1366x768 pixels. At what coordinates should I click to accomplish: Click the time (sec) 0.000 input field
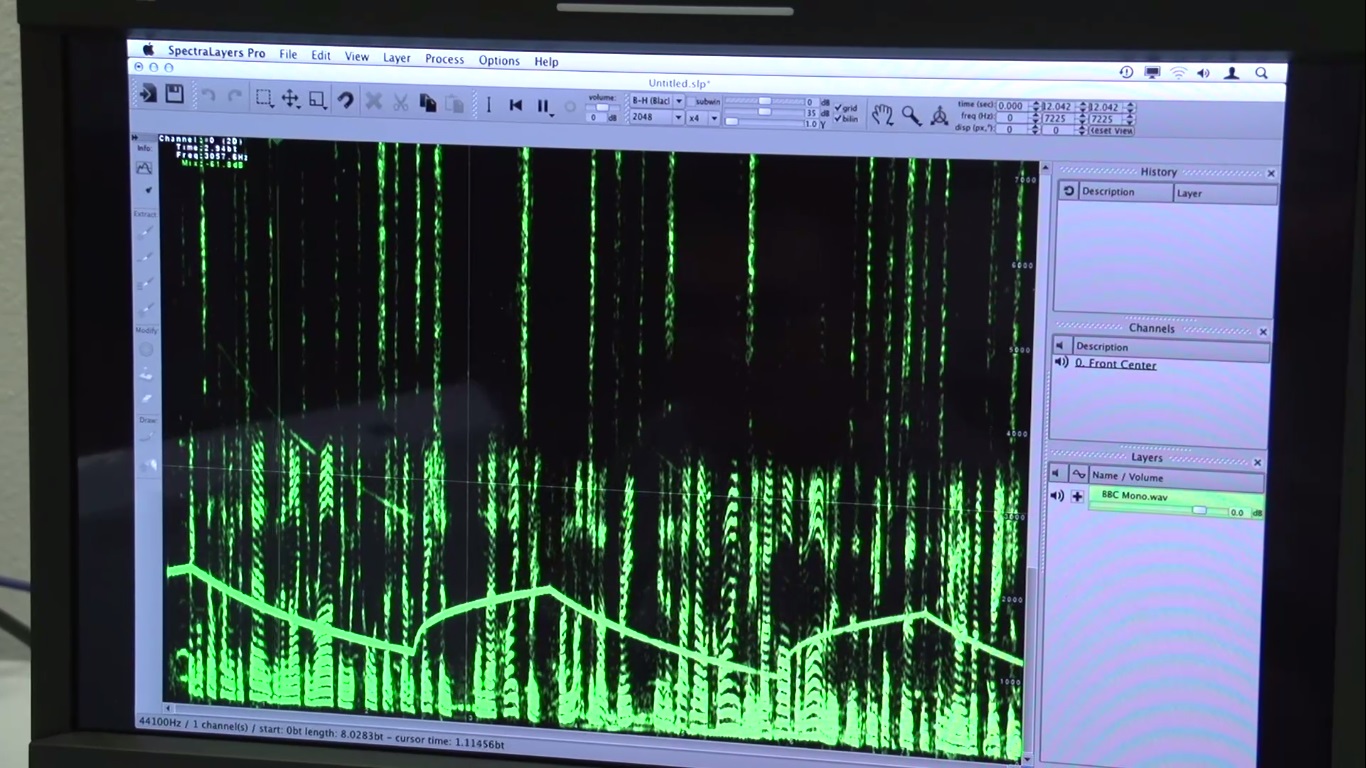1012,106
